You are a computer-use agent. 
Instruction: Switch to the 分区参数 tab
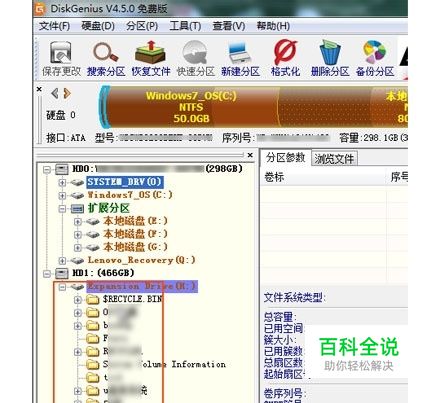tap(286, 158)
